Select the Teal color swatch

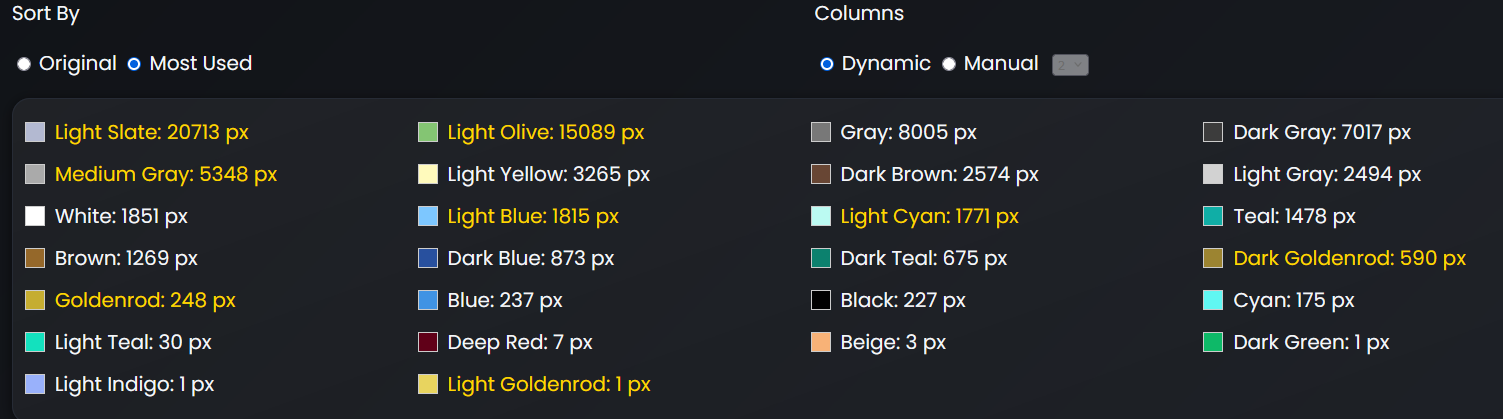[1213, 216]
